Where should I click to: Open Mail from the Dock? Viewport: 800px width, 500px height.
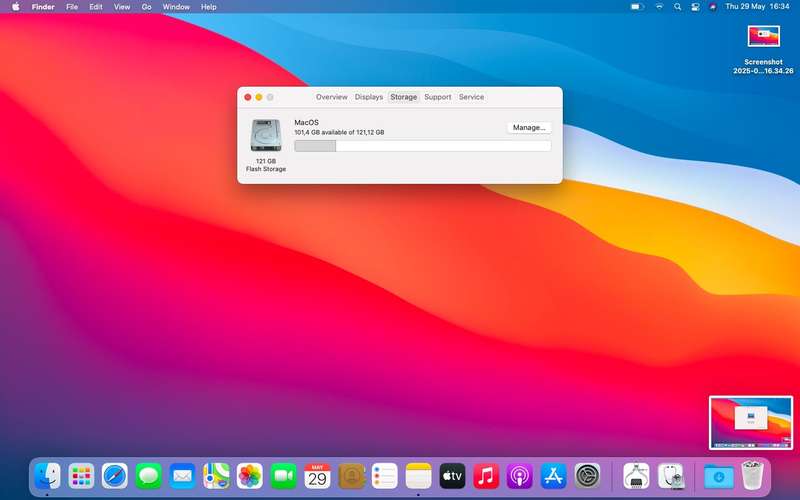182,476
